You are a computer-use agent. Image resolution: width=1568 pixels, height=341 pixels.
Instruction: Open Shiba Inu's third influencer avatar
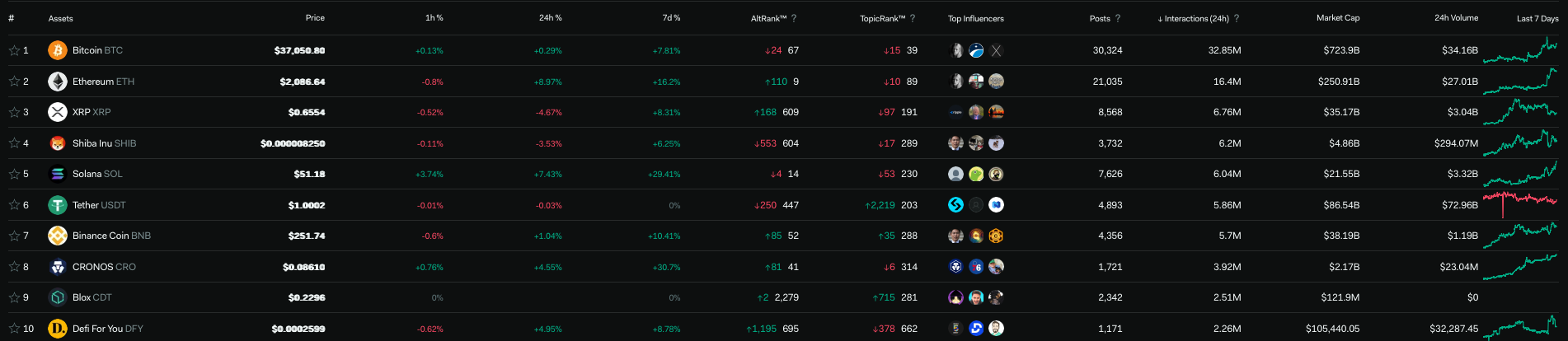(x=996, y=143)
